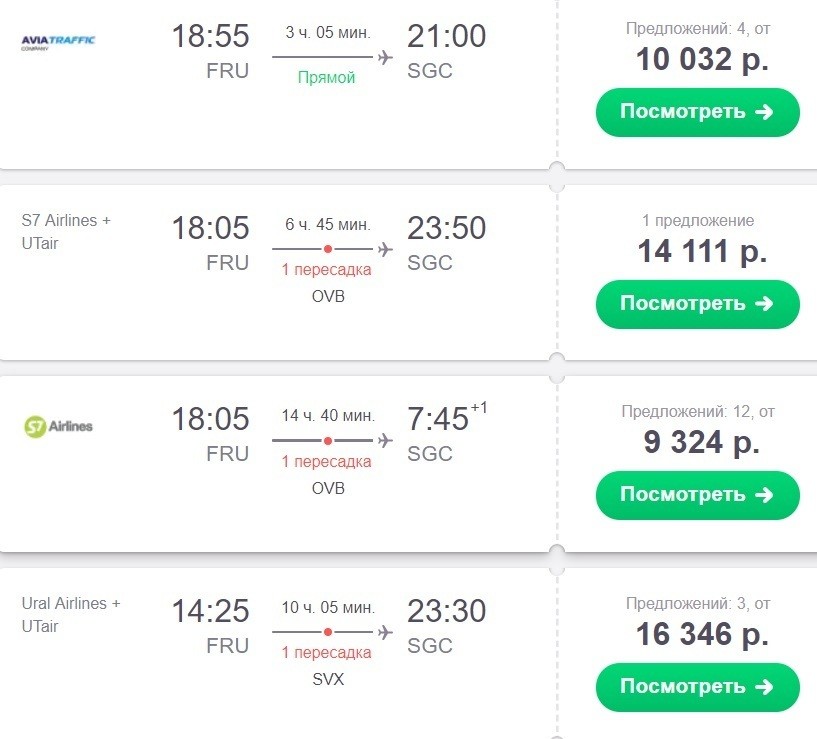Click the S7 Airlines + UTair carrier name
Image resolution: width=817 pixels, height=739 pixels.
coord(66,231)
